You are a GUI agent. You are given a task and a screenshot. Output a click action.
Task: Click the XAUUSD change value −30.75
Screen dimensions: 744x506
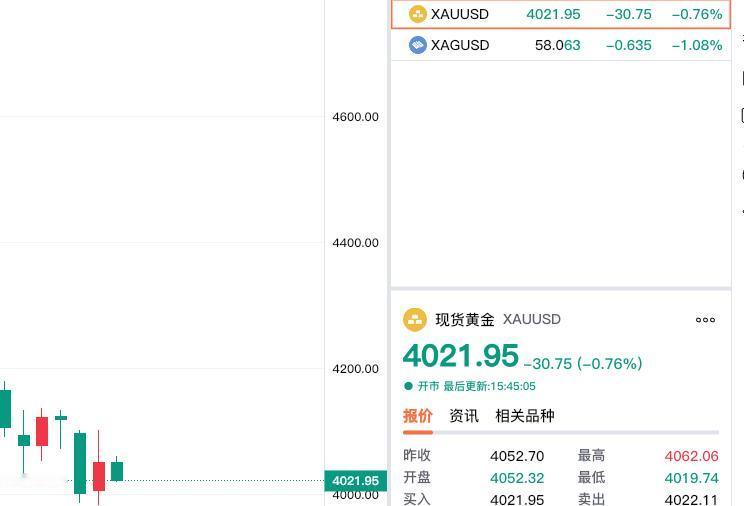pos(629,14)
